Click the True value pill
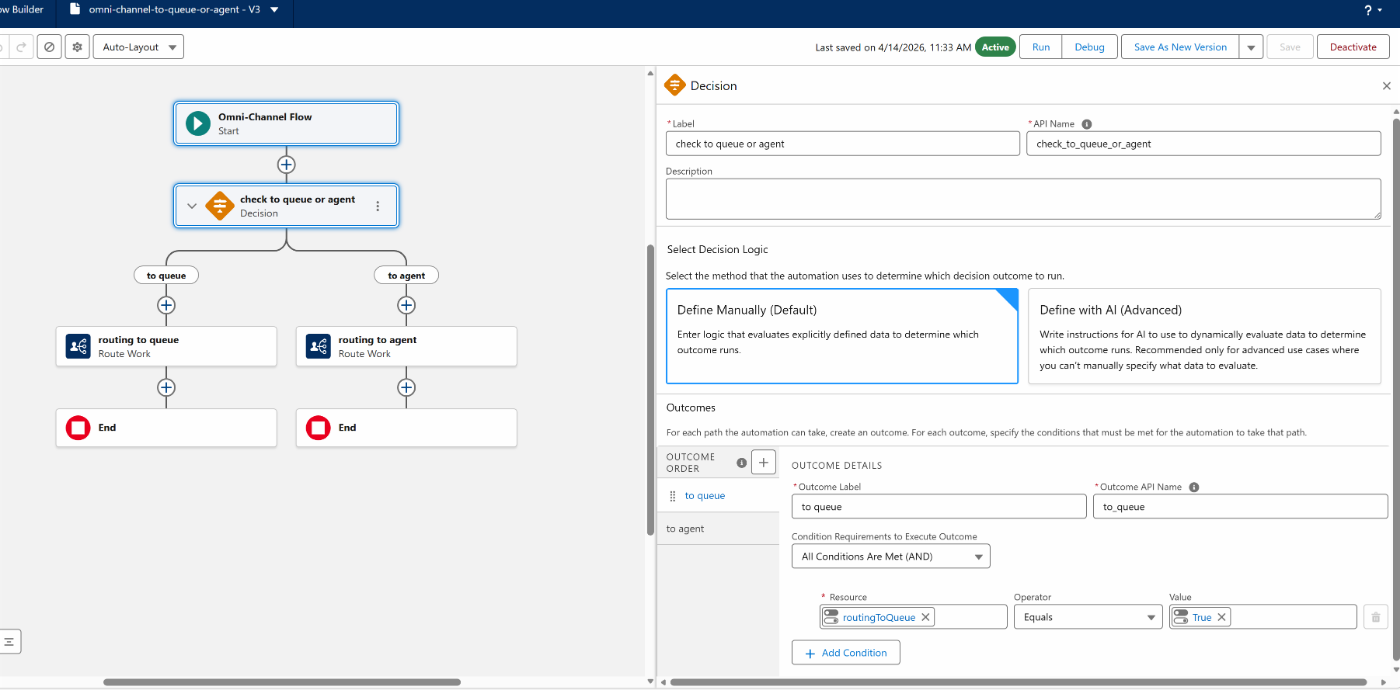 (1201, 617)
